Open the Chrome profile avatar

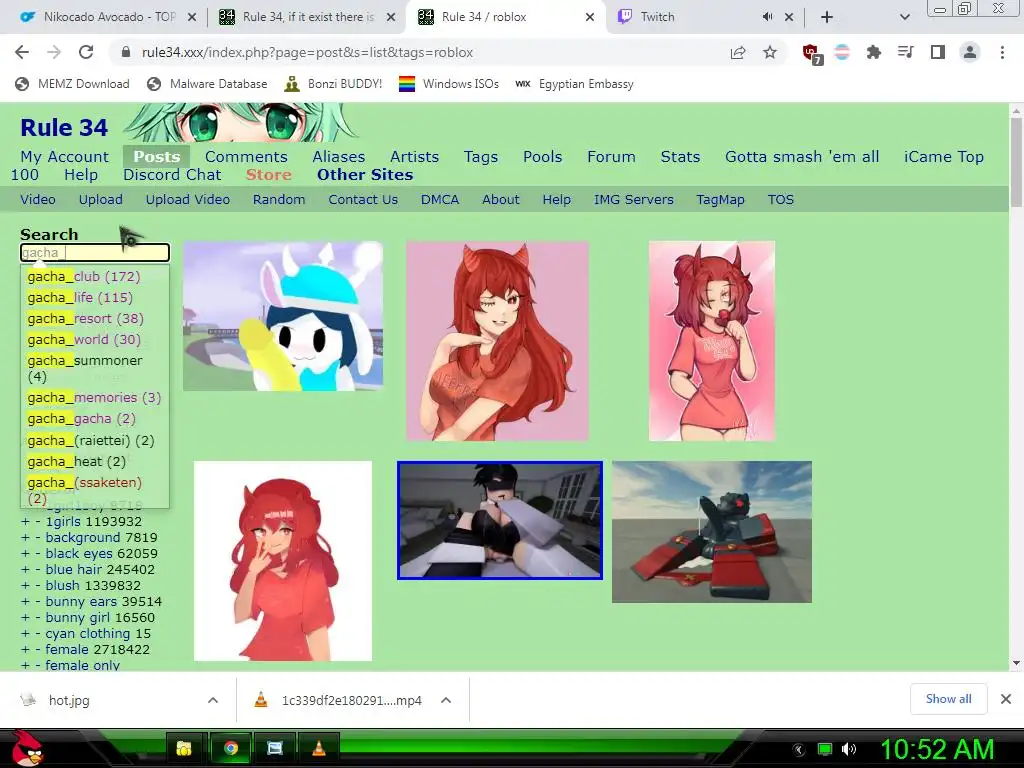(970, 52)
